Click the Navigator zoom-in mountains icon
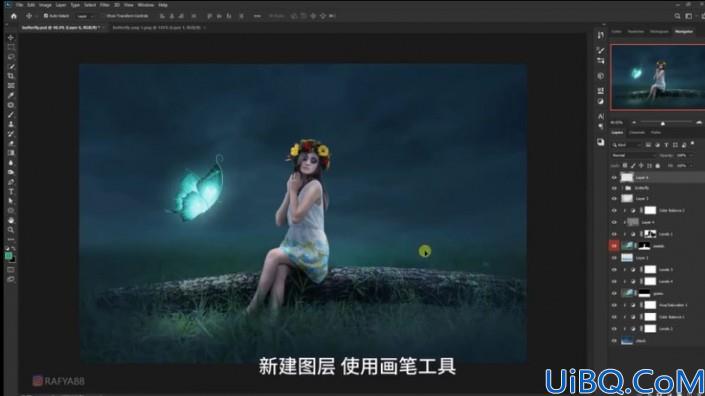The height and width of the screenshot is (396, 705). (699, 123)
